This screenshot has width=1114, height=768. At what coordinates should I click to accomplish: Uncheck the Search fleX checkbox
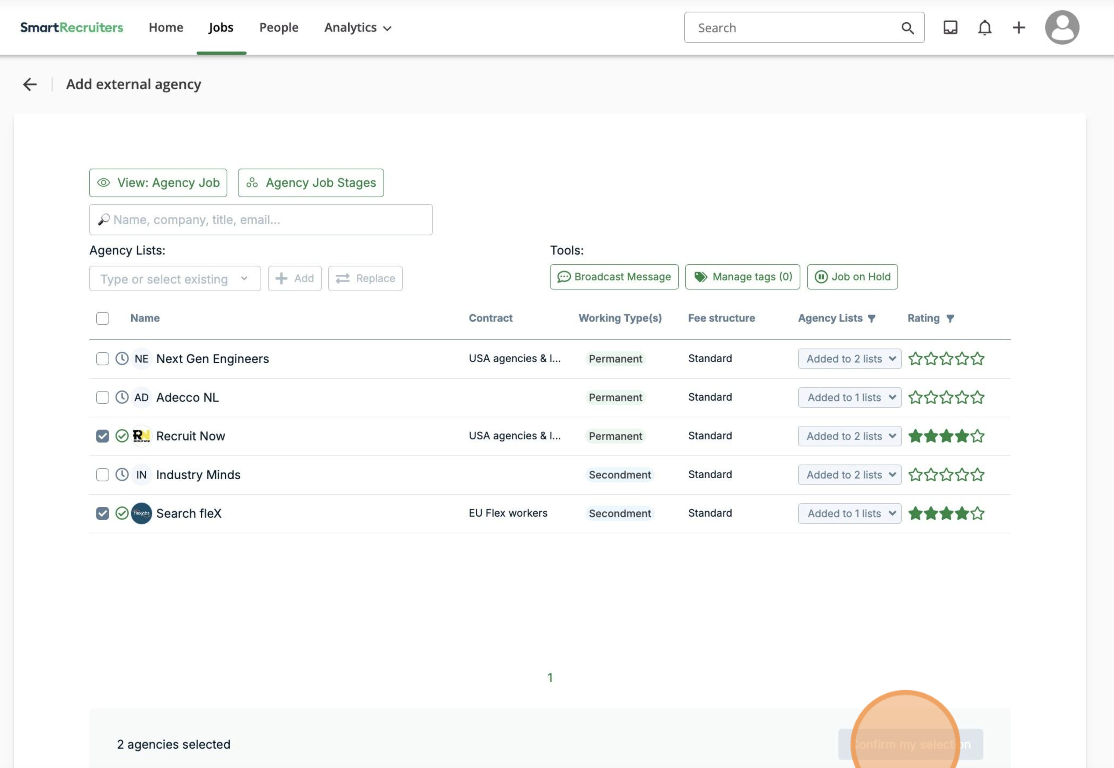(102, 514)
